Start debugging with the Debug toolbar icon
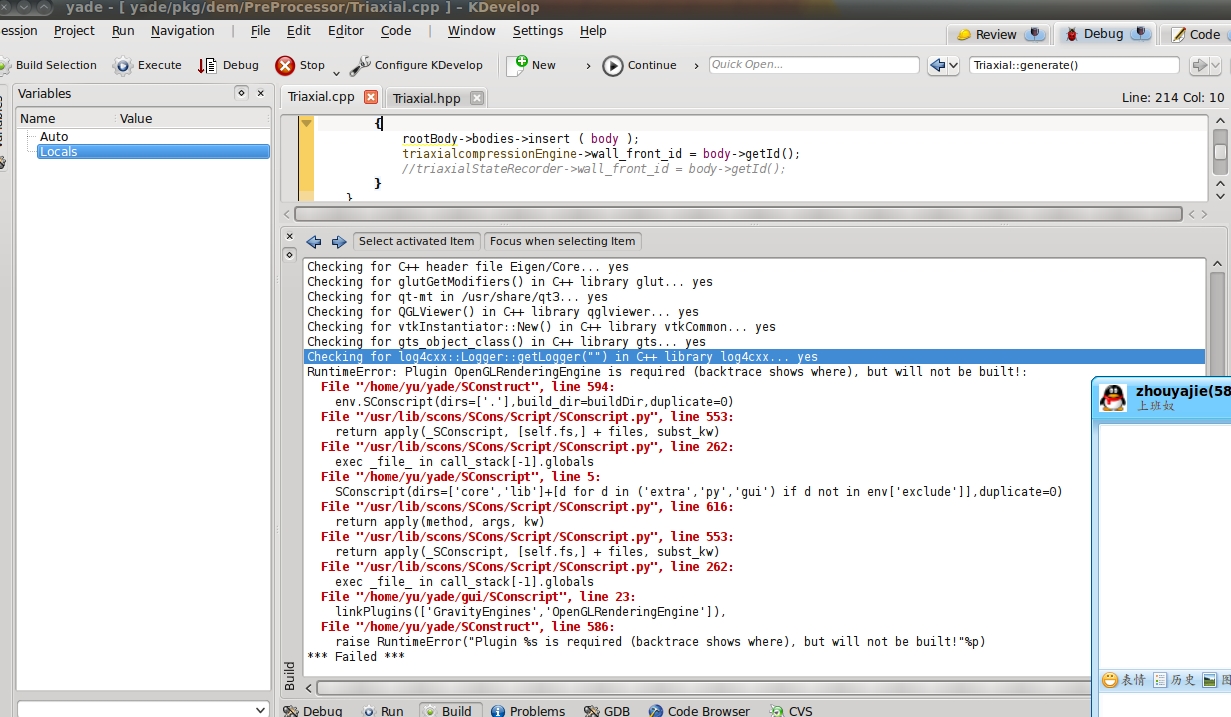 tap(207, 66)
